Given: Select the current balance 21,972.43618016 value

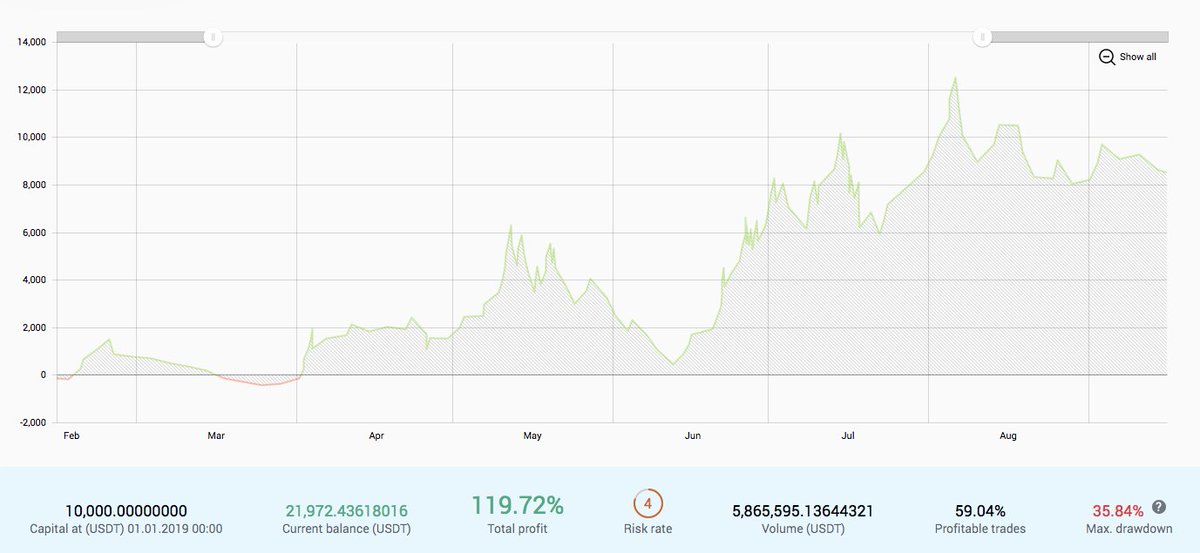Looking at the screenshot, I should pos(346,511).
